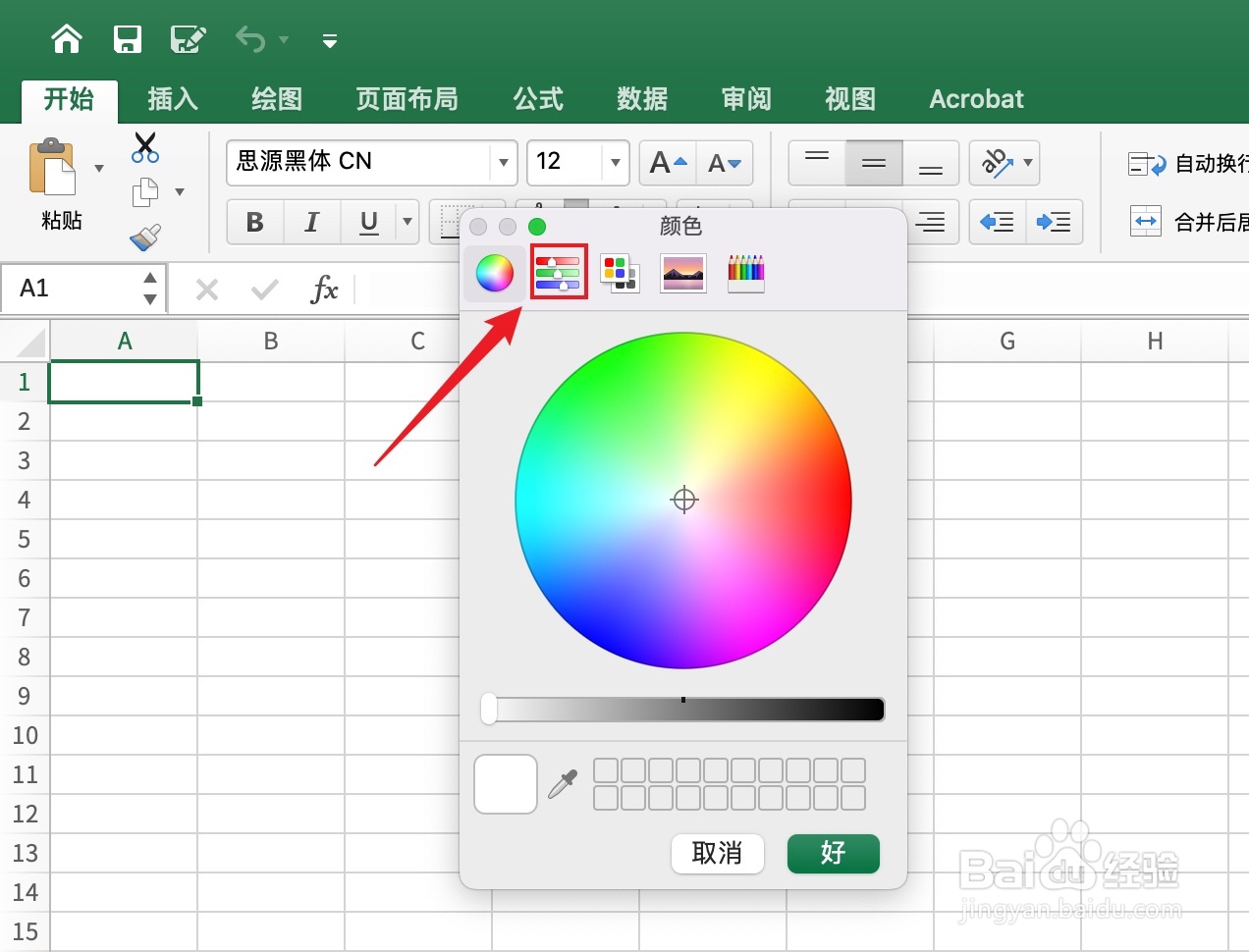Open the 公式 tab
This screenshot has height=952, width=1249.
pos(538,99)
